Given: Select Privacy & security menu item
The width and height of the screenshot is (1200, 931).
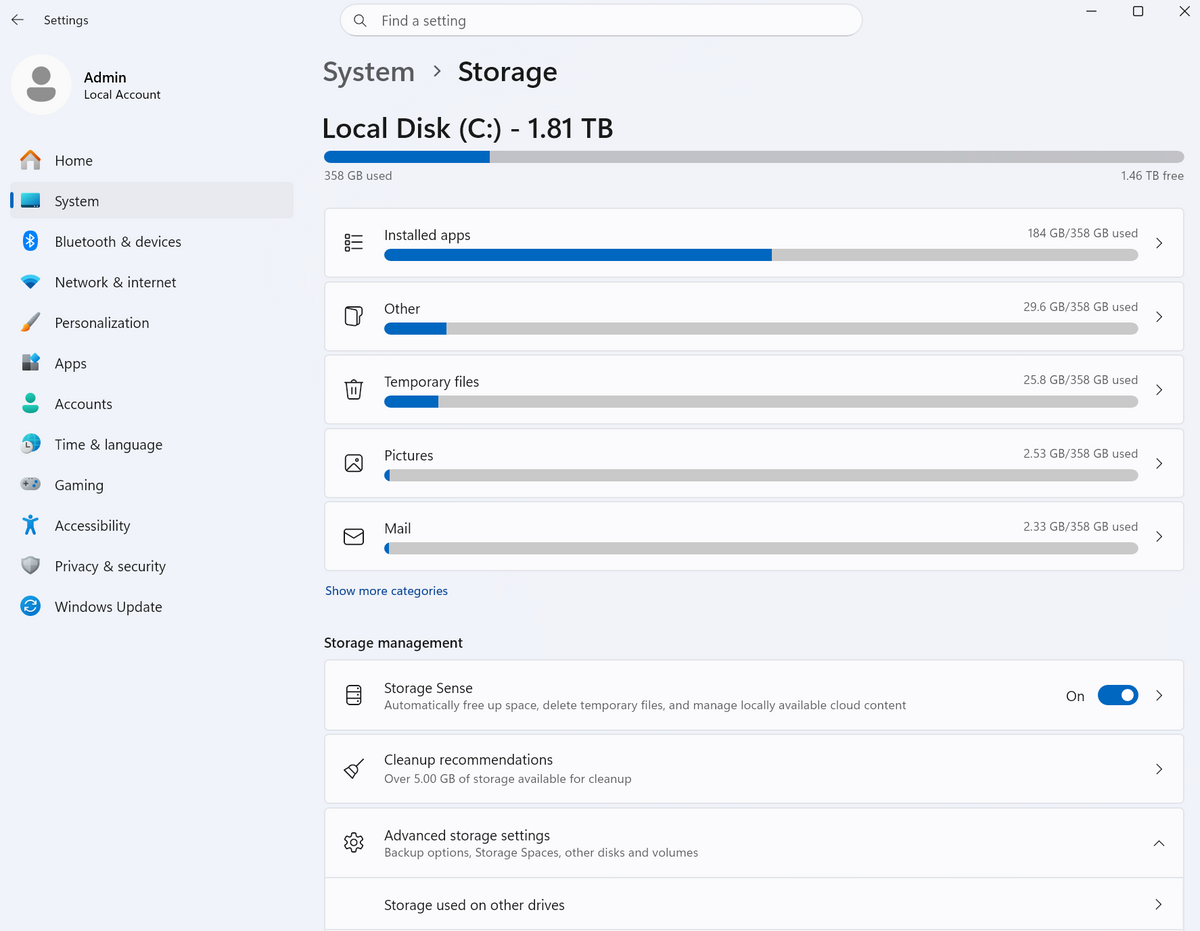Looking at the screenshot, I should click(152, 566).
